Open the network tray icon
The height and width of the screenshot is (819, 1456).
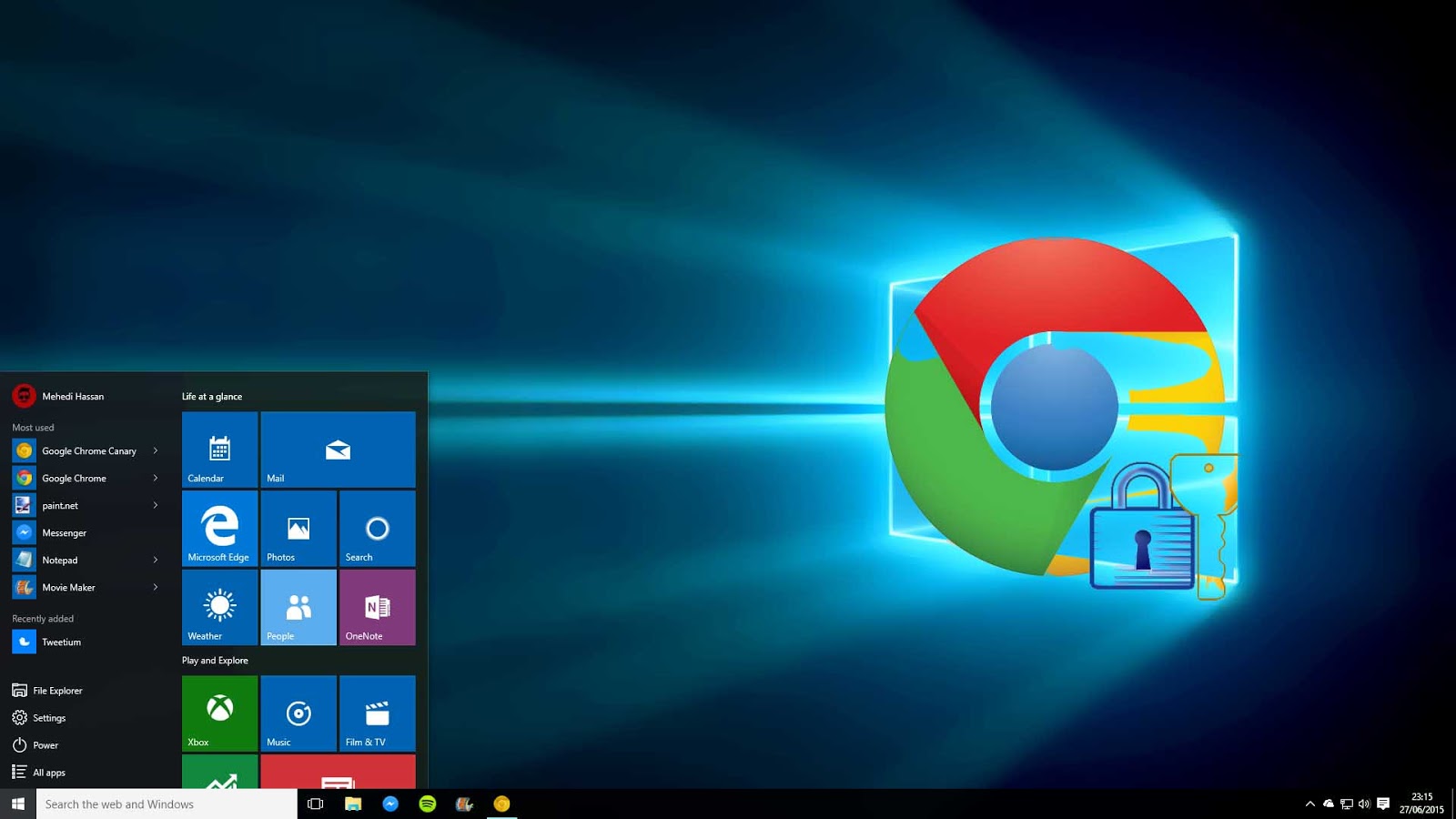(x=1347, y=804)
